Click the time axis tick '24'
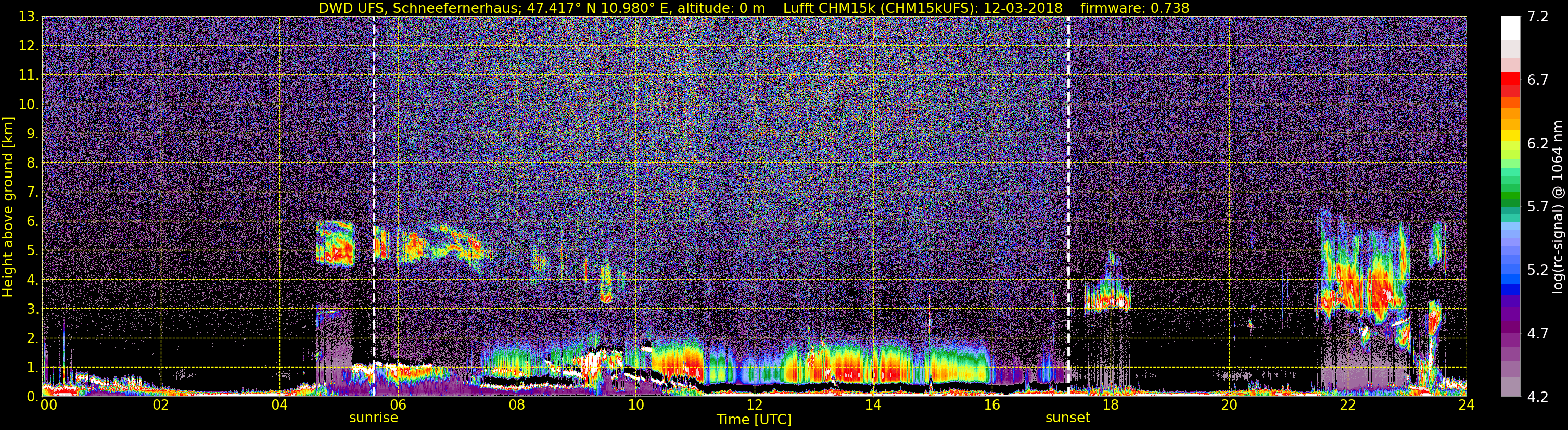This screenshot has height=430, width=1568. click(x=1467, y=405)
